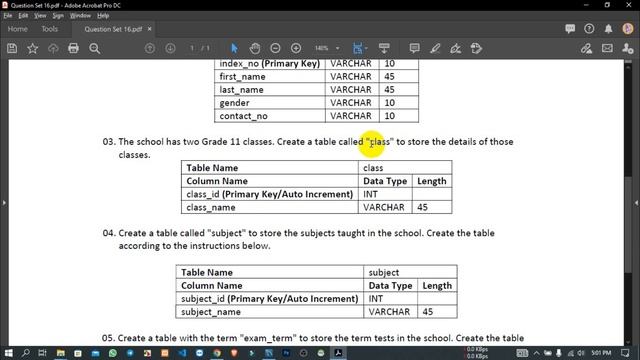Open the Help question mark
The image size is (640, 360).
pyautogui.click(x=589, y=29)
